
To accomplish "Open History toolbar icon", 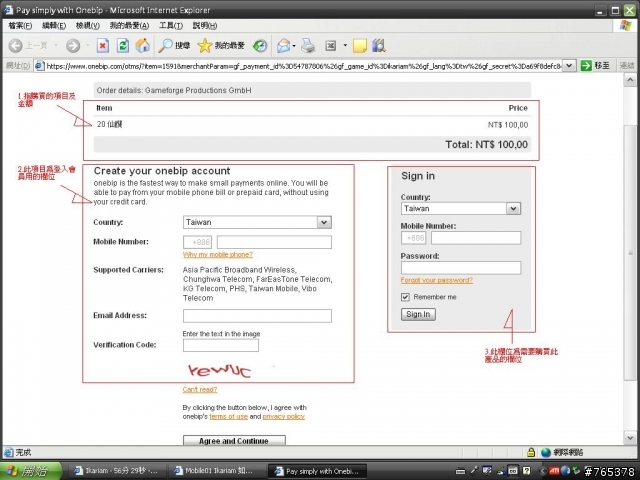I will pyautogui.click(x=260, y=45).
